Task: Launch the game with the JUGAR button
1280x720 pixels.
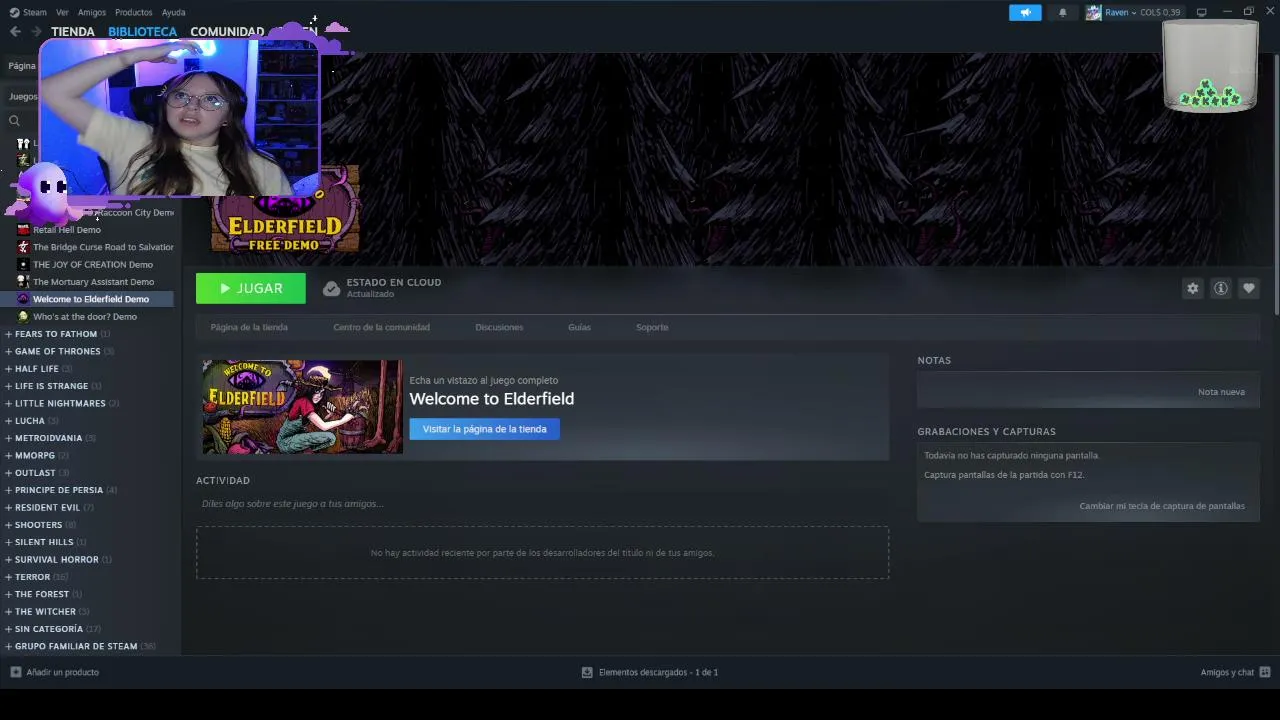Action: (251, 288)
